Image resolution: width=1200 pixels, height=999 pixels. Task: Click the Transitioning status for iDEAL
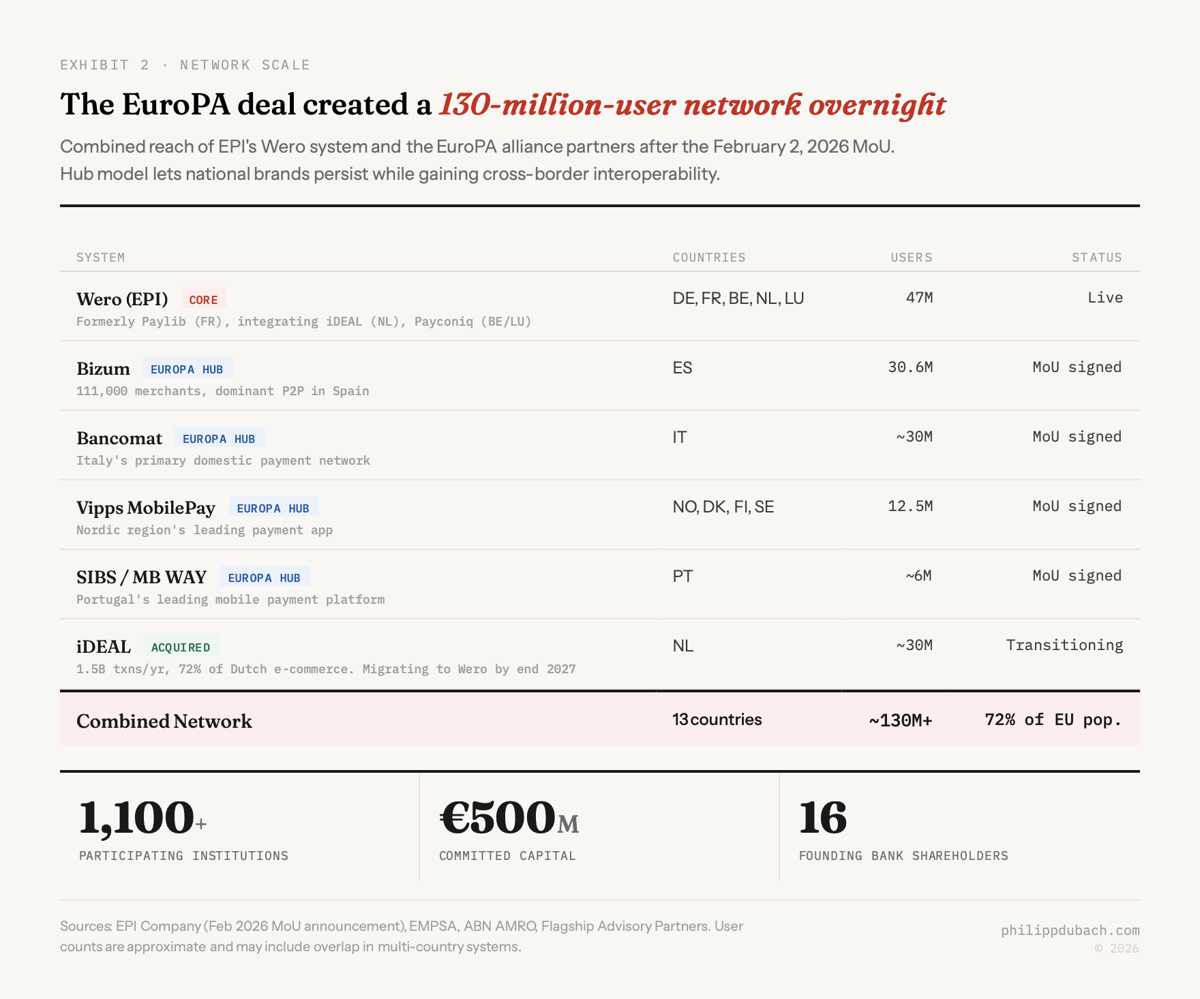1064,645
